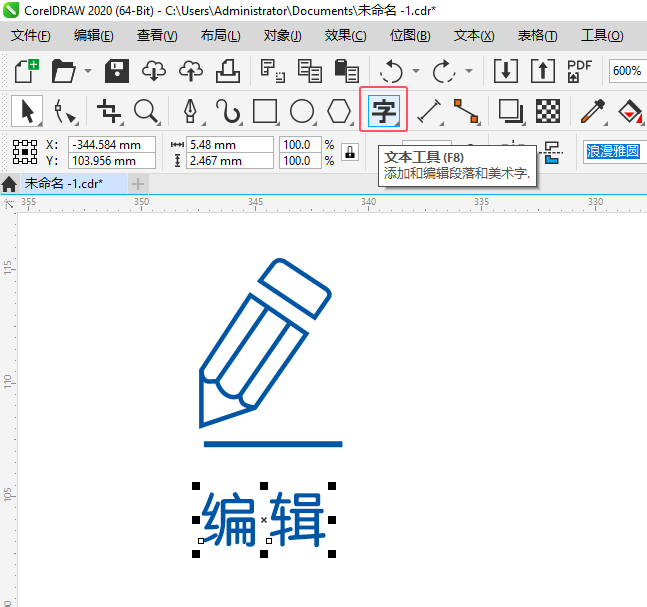Click the Import icon
Screen dimensions: 647x607
click(x=506, y=71)
